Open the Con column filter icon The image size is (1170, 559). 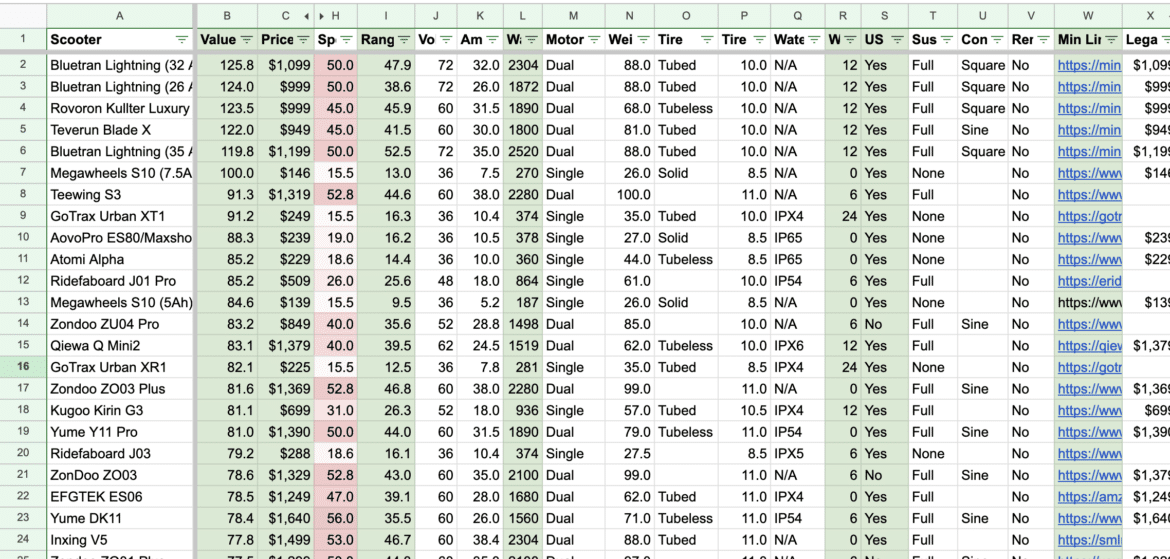click(996, 40)
